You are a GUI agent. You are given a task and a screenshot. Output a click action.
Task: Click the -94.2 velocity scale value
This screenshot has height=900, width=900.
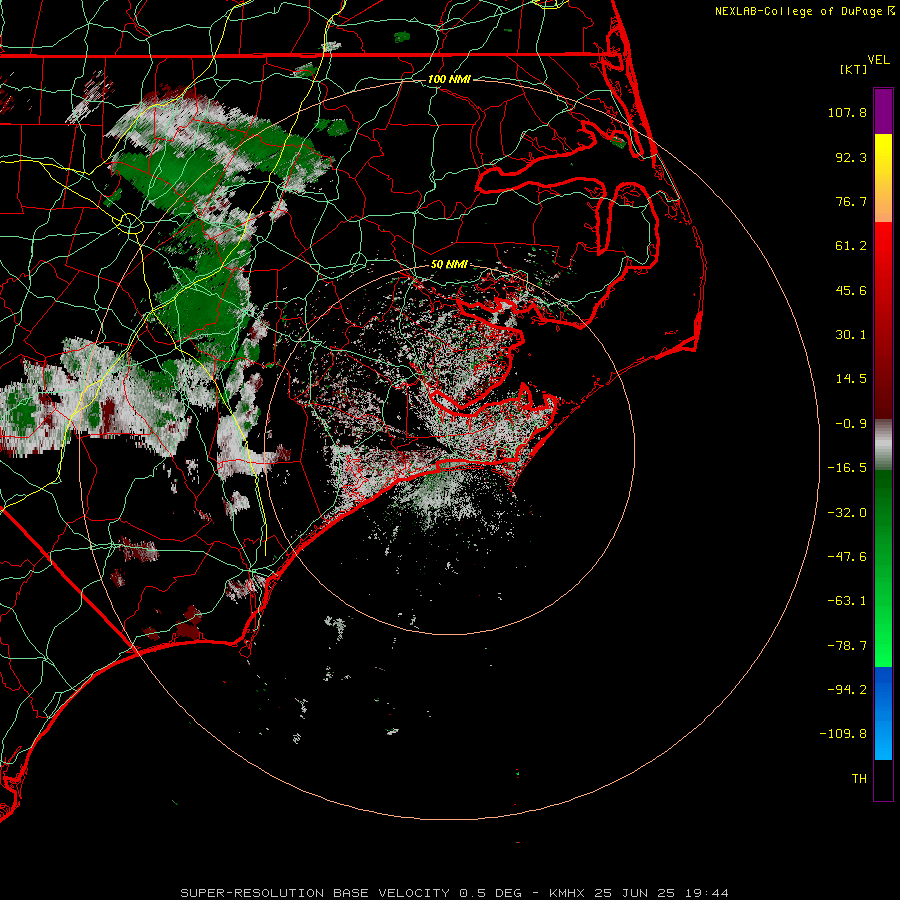(847, 689)
